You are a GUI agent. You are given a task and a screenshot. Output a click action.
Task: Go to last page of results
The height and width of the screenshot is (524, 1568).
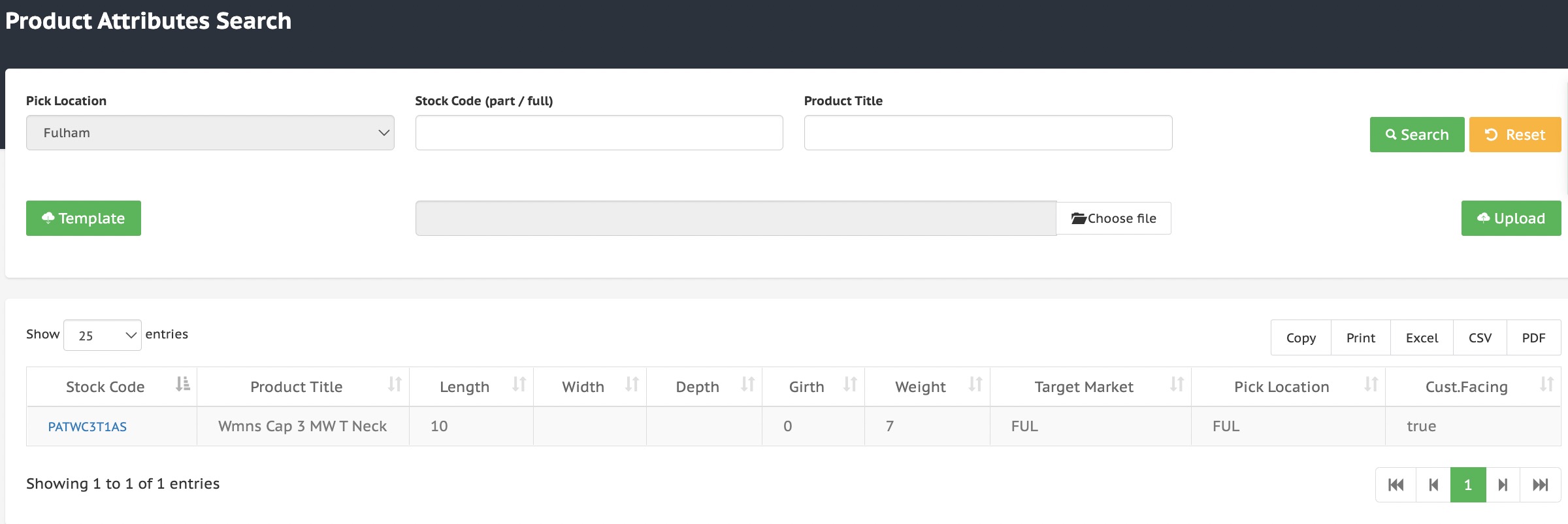pyautogui.click(x=1541, y=485)
